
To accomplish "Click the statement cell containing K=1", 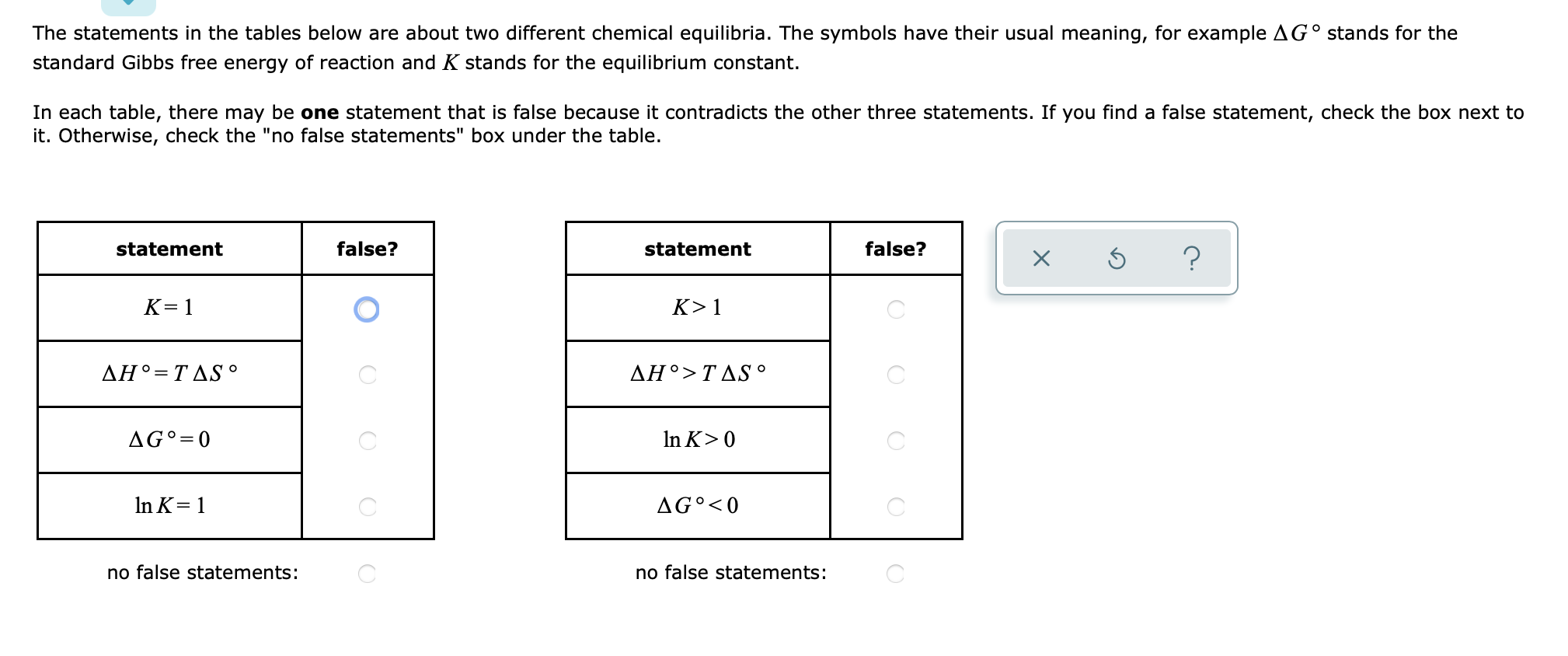I will [x=169, y=309].
